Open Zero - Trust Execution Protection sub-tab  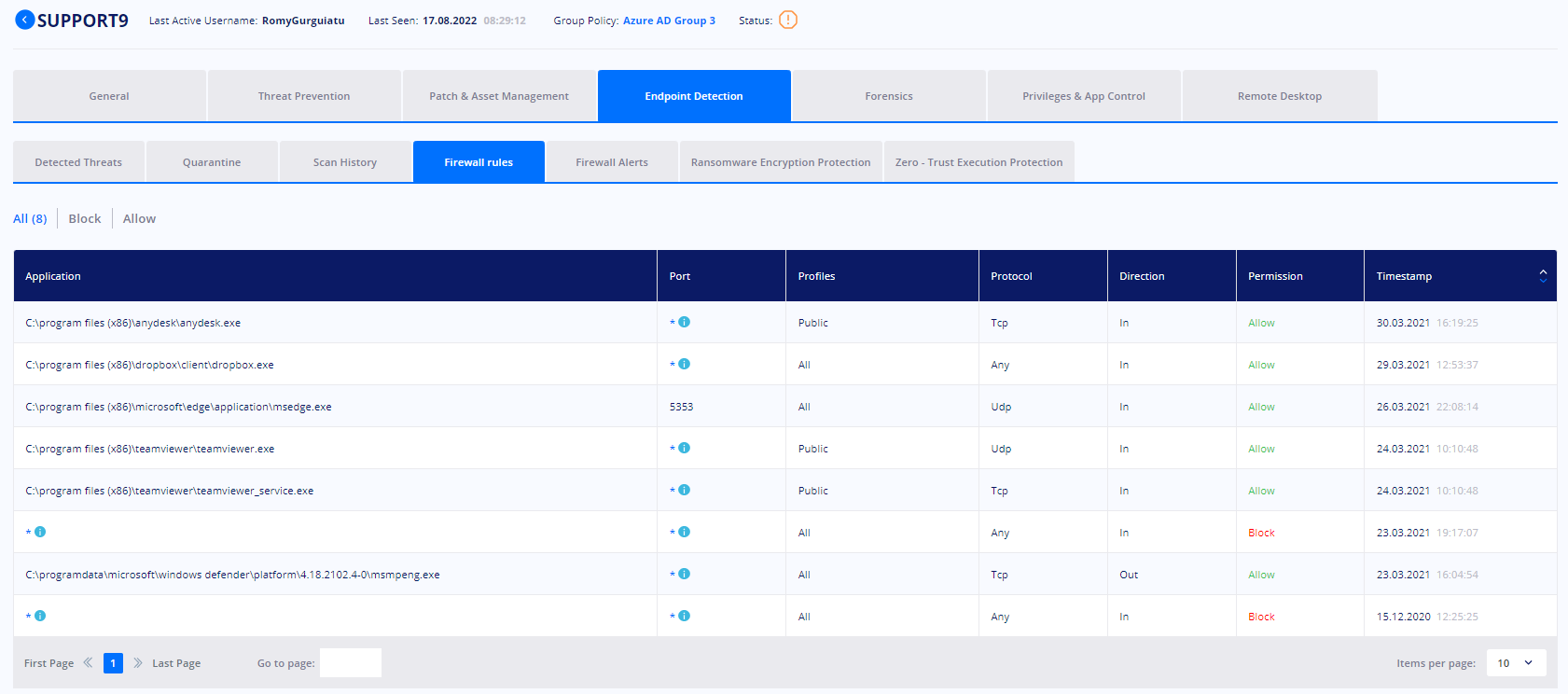979,162
